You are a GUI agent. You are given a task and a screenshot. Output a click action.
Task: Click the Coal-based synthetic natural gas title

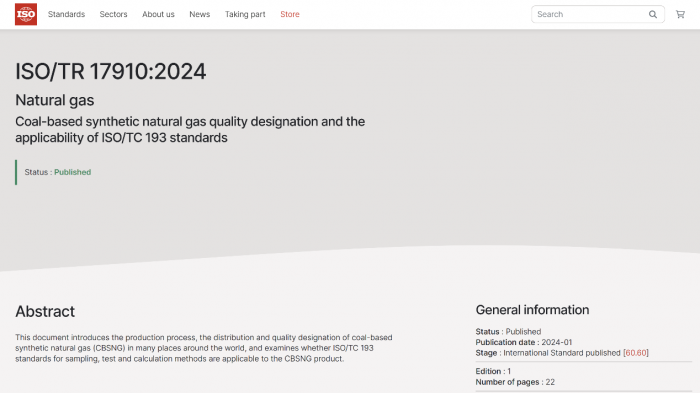[x=190, y=130]
